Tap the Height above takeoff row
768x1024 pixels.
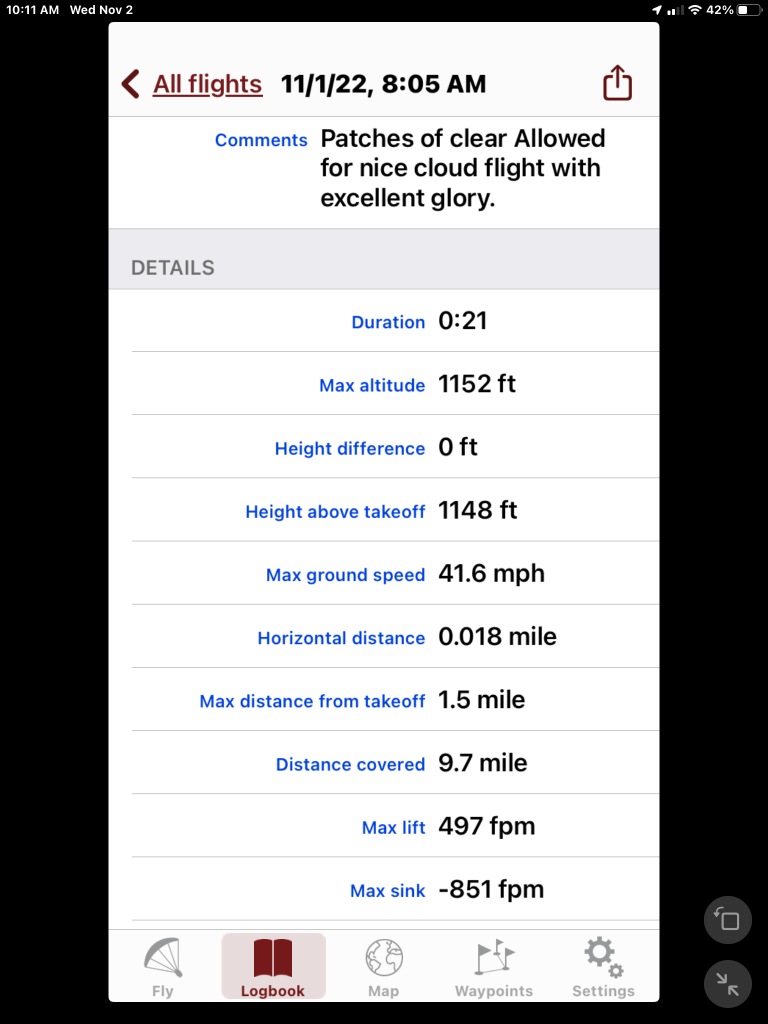tap(395, 511)
